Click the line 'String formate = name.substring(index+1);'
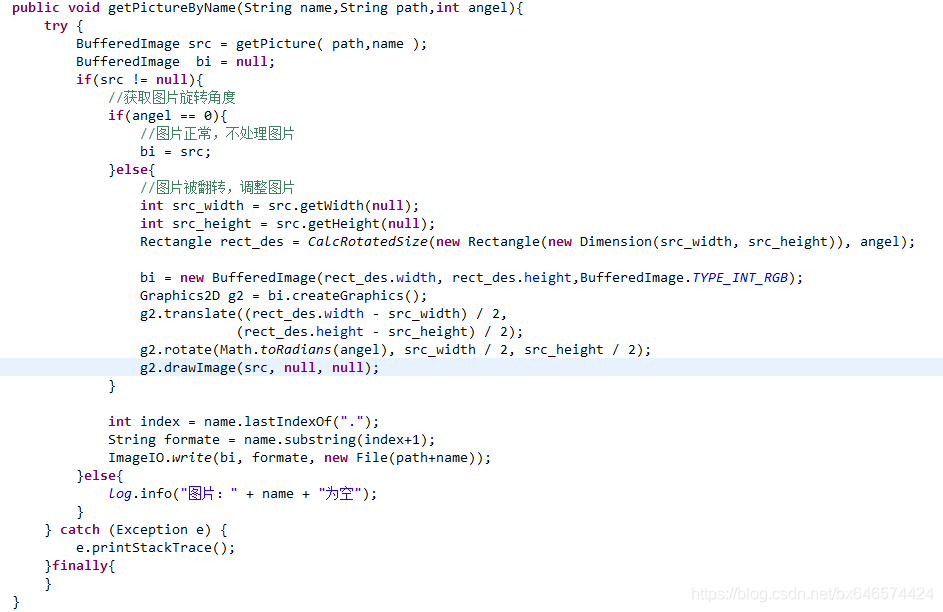This screenshot has height=612, width=943. tap(271, 441)
